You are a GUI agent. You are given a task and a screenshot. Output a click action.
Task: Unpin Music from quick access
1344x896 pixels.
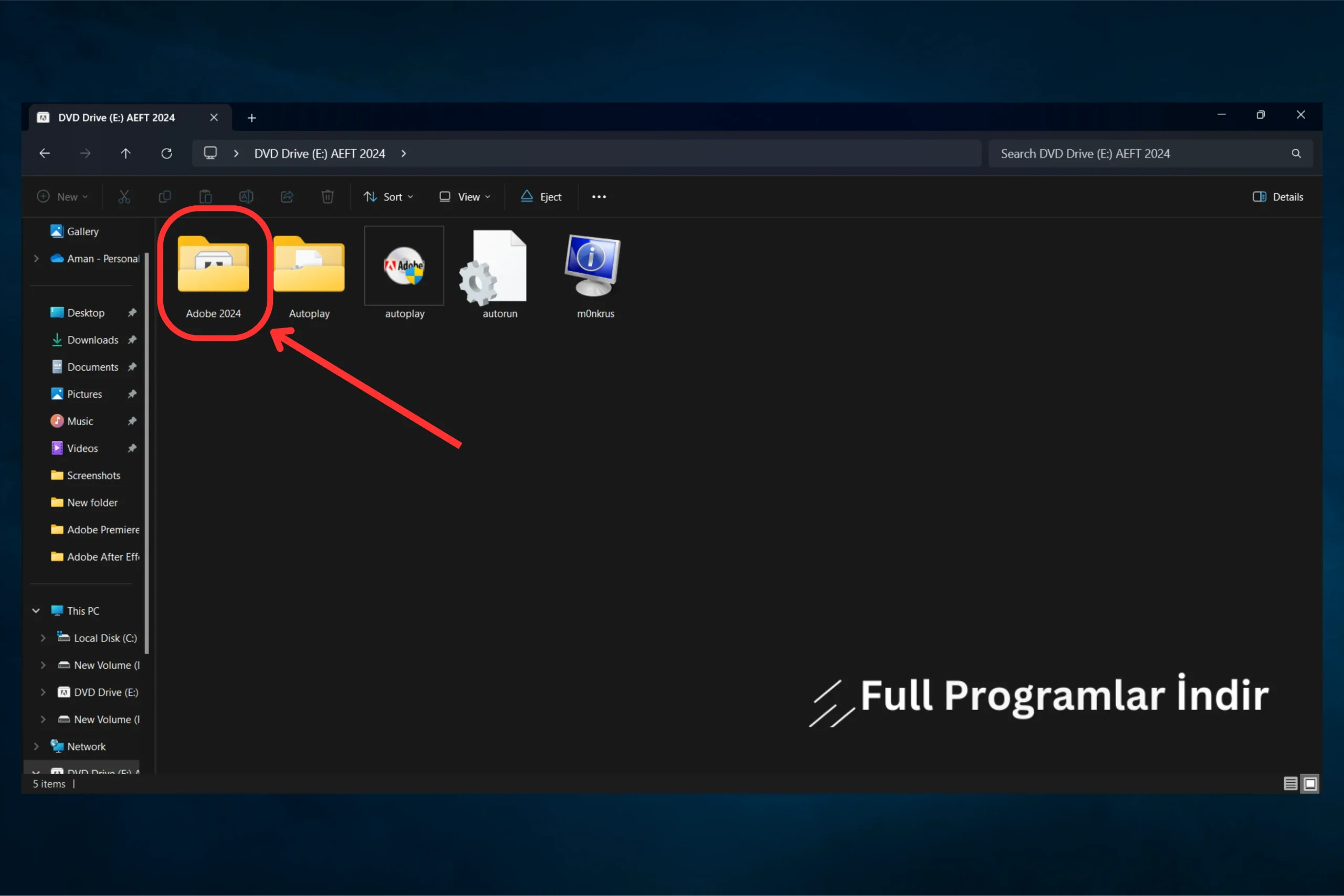(x=132, y=421)
